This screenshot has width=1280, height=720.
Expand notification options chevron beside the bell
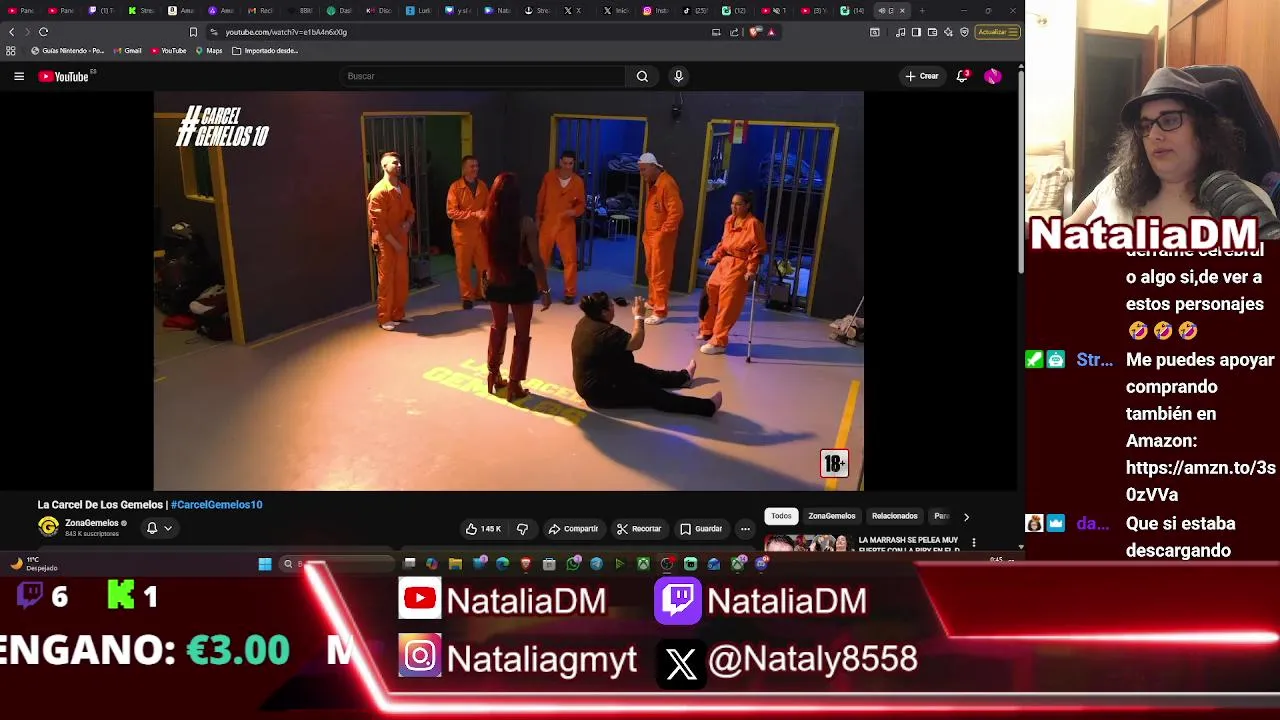168,528
